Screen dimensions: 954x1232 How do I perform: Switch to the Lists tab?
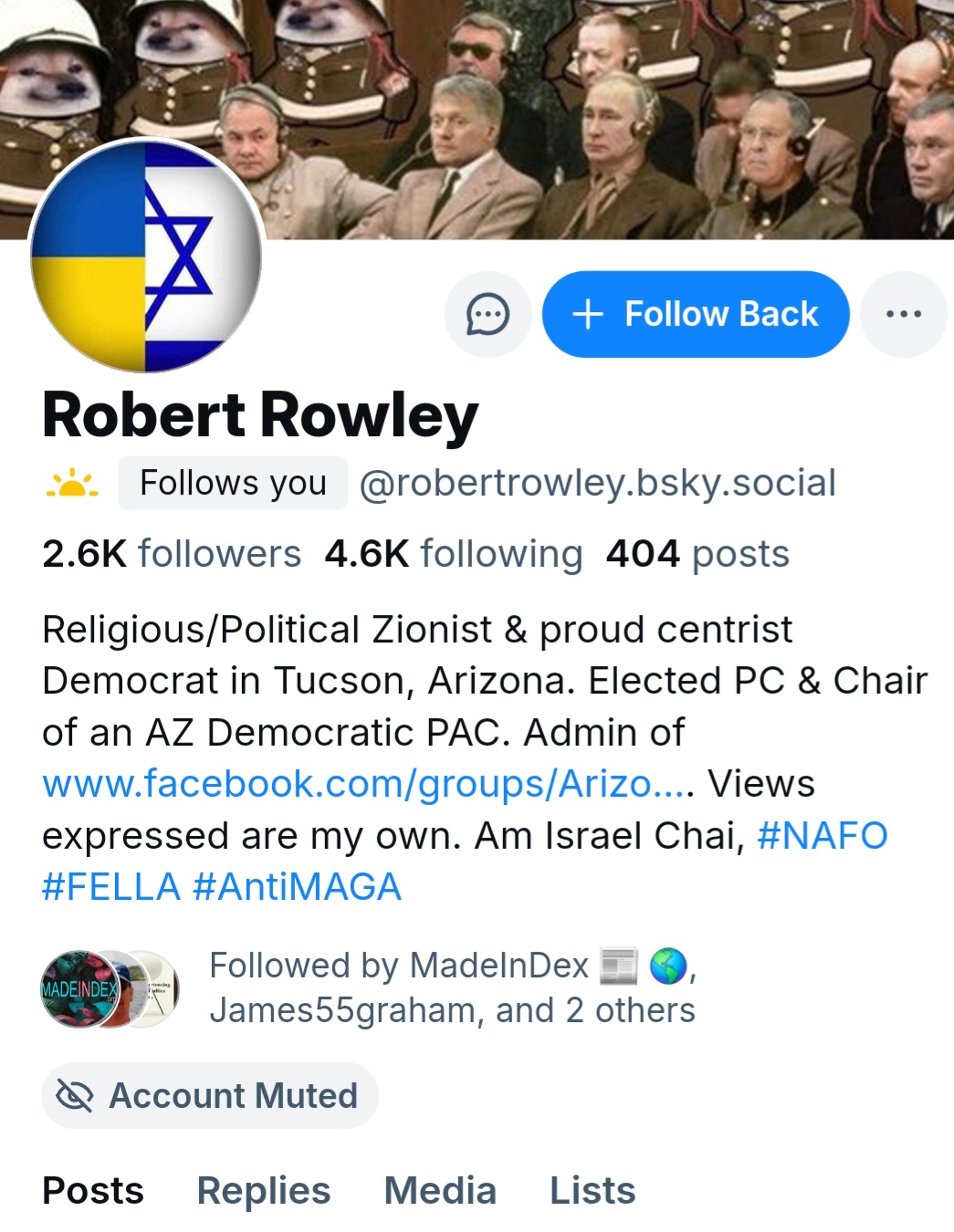[592, 1191]
